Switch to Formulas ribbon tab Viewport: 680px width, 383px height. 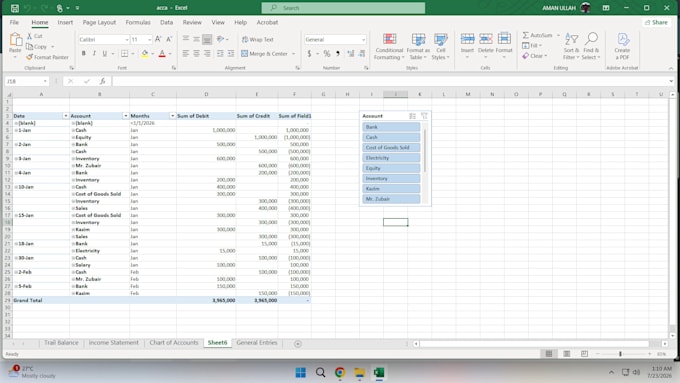[138, 22]
